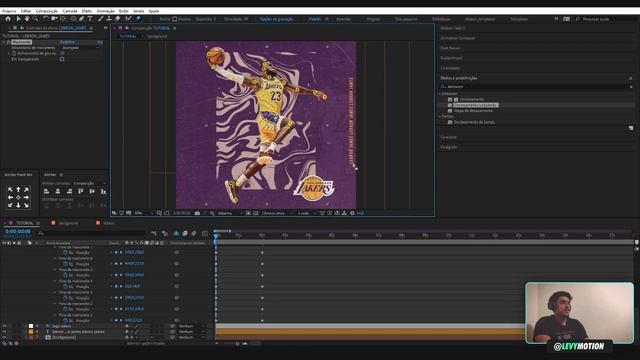640x360 pixels.
Task: Expand the Motion Tools 2 panel
Action: point(453,28)
